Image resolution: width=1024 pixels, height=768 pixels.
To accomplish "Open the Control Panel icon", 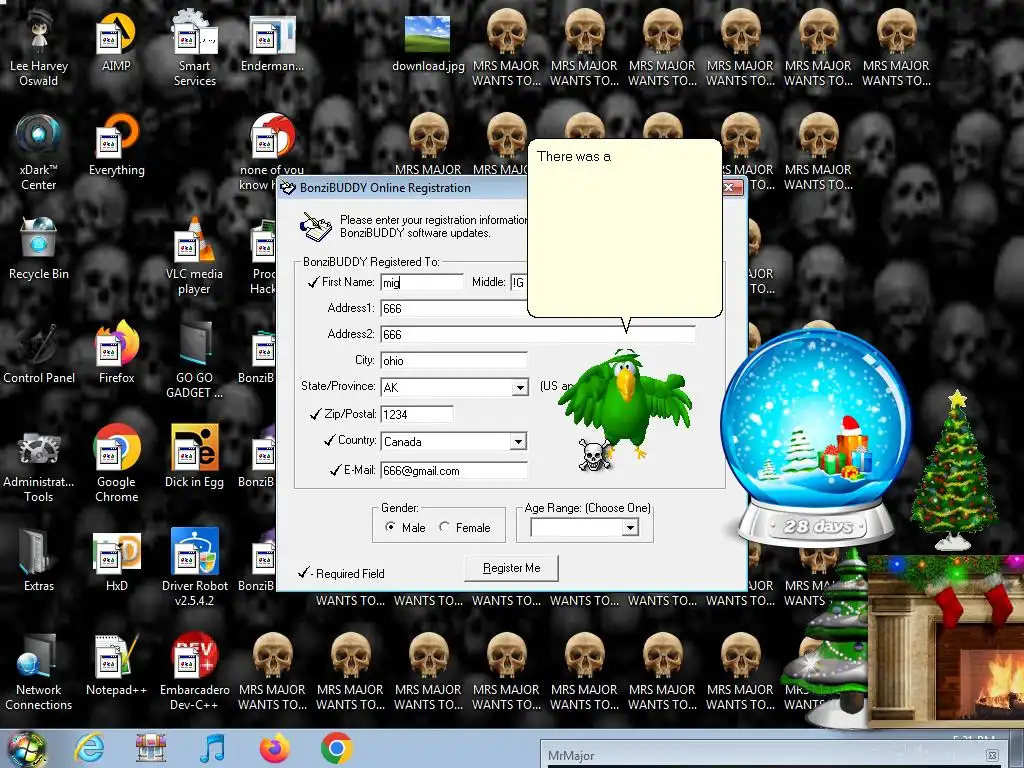I will coord(39,354).
